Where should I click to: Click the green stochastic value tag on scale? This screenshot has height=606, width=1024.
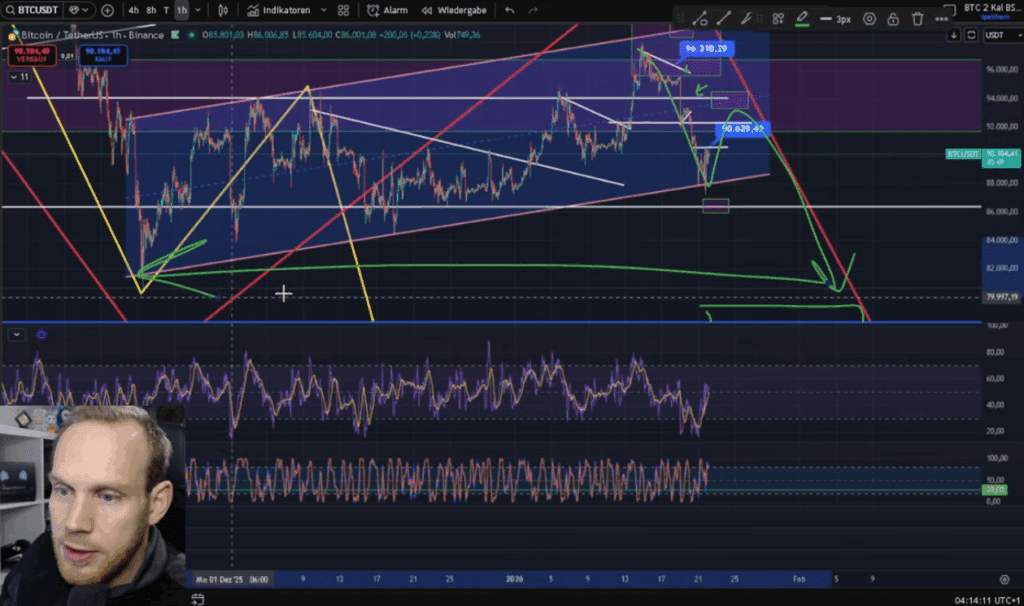point(996,489)
